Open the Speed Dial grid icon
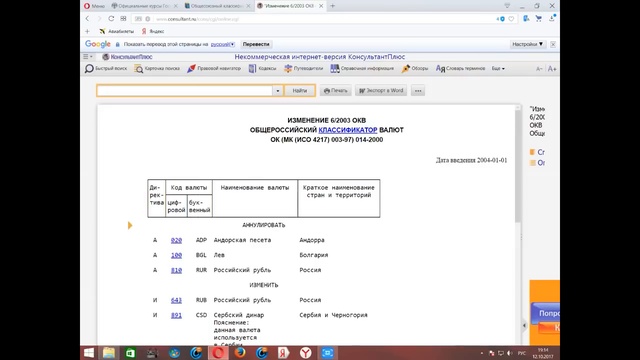 pyautogui.click(x=123, y=19)
